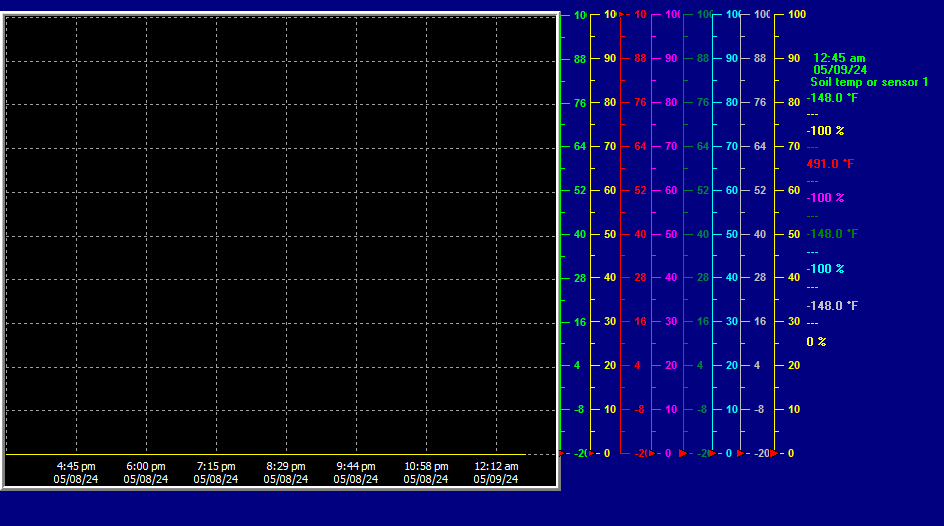Click inside the black chart plot area
The image size is (944, 526).
tap(281, 235)
